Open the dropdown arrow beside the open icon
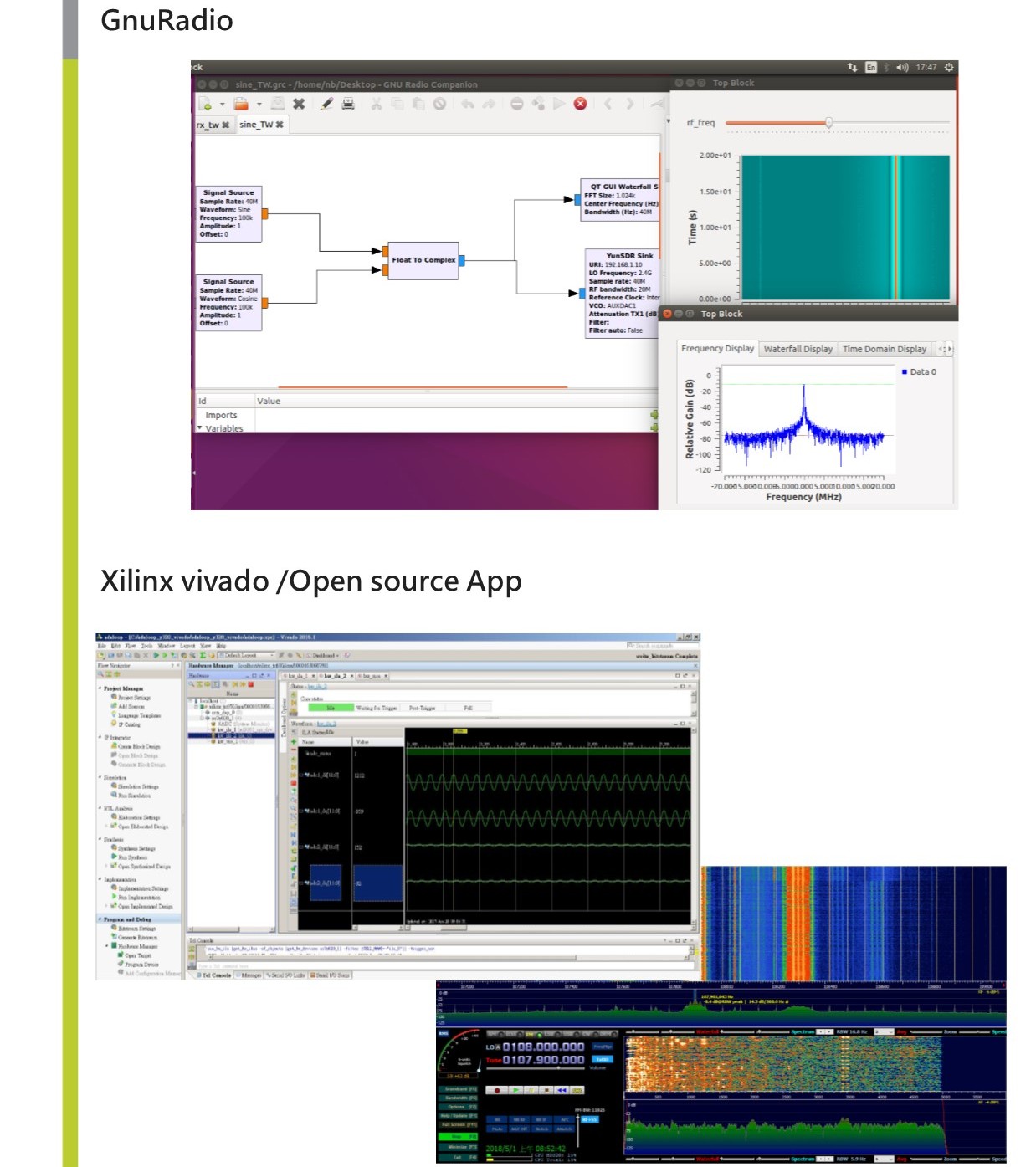The height and width of the screenshot is (1167, 1036). [259, 105]
